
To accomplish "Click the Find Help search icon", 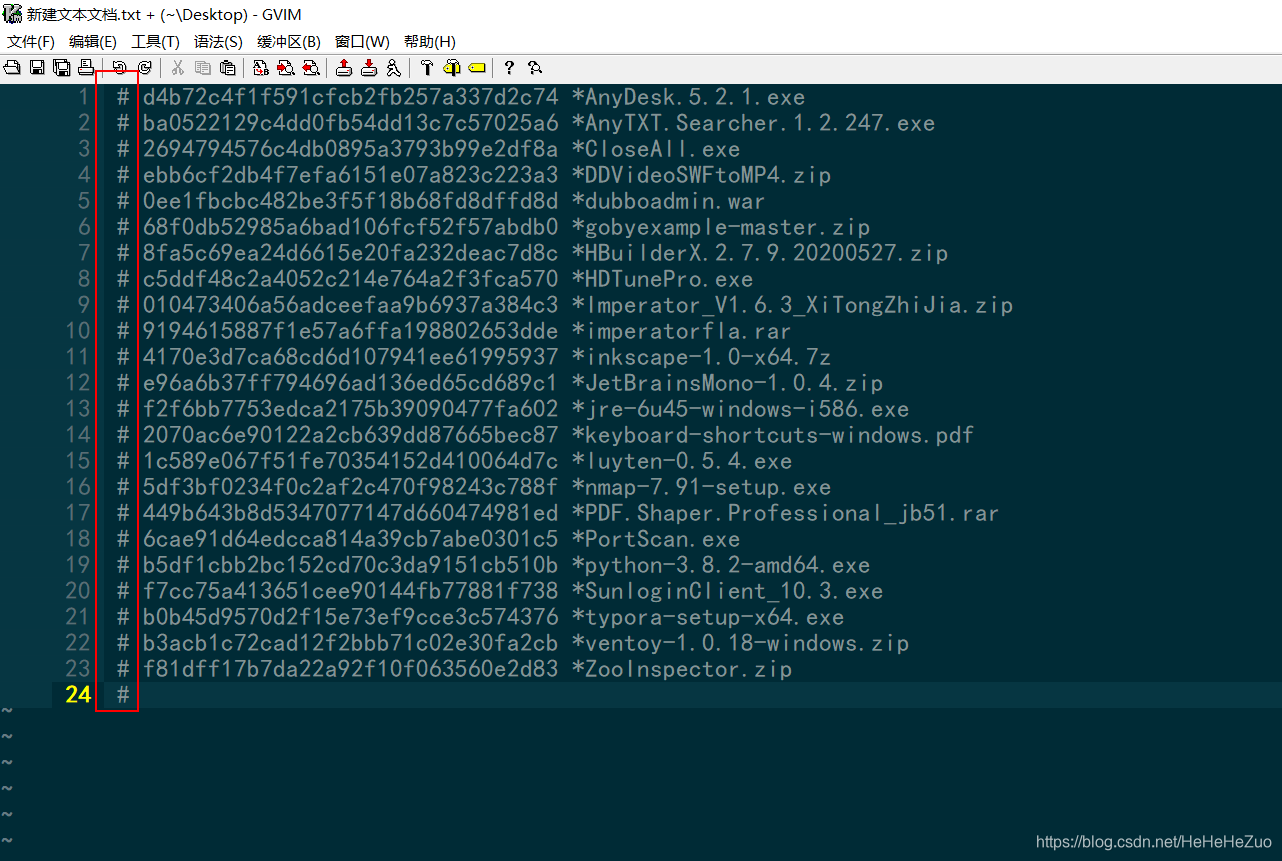I will tap(535, 68).
